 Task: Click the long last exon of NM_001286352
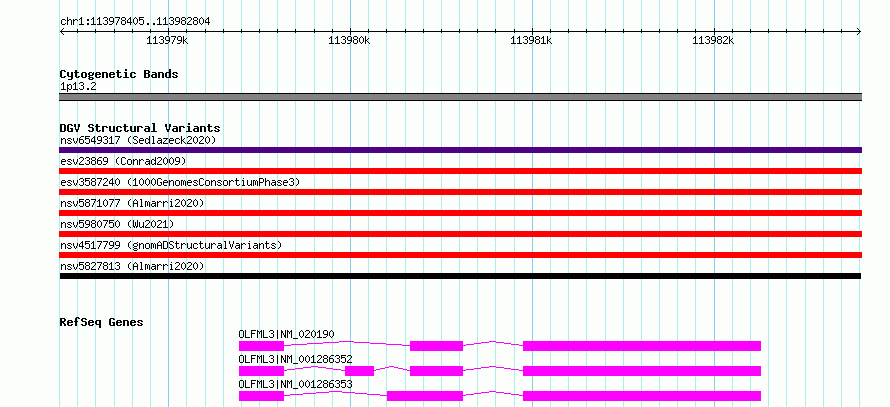pyautogui.click(x=642, y=371)
